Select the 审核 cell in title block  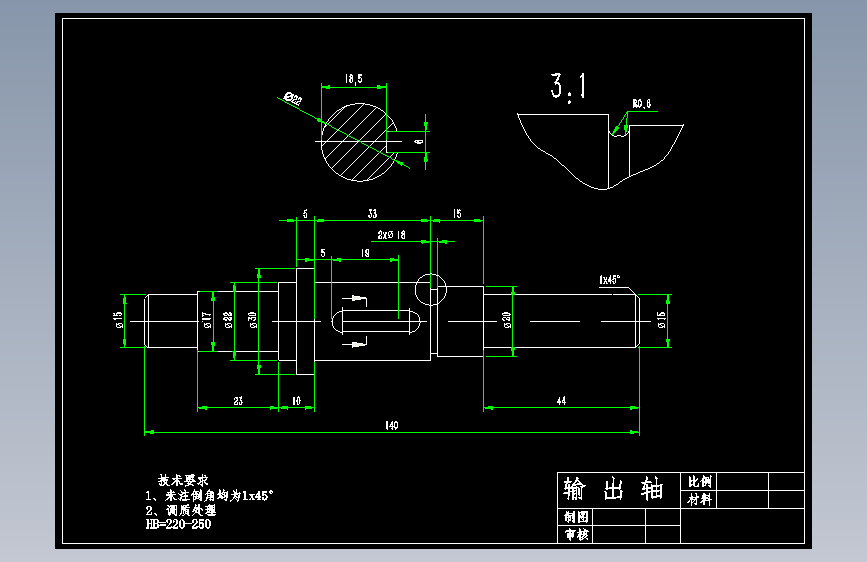click(576, 534)
